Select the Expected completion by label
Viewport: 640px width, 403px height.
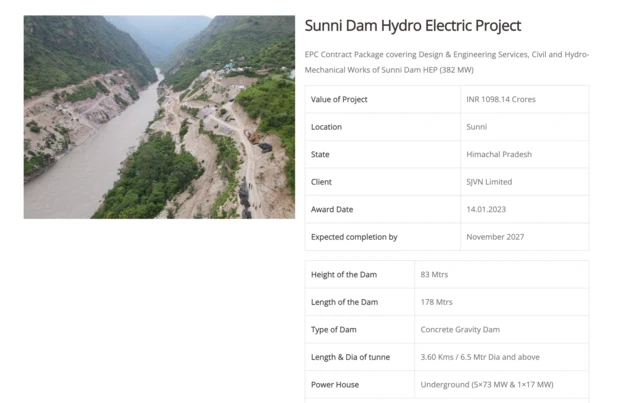pyautogui.click(x=354, y=237)
